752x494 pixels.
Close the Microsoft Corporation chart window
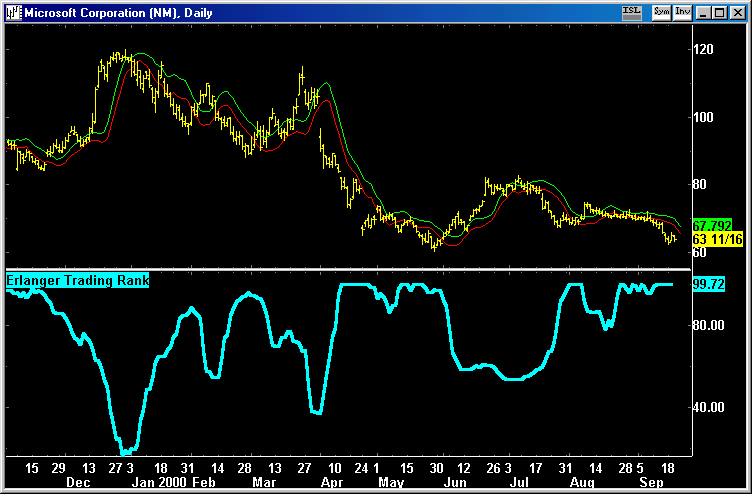click(738, 13)
